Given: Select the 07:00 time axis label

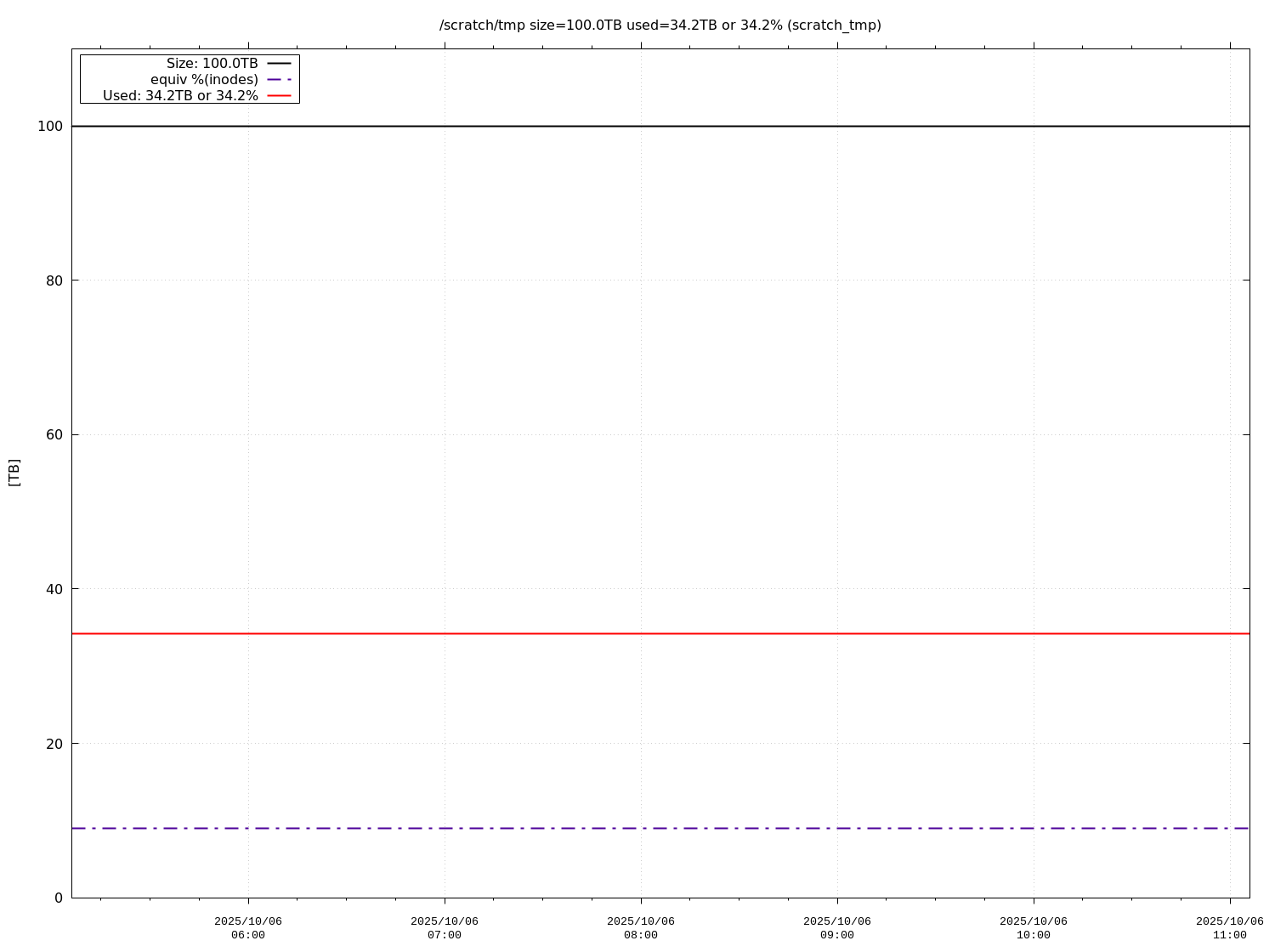Looking at the screenshot, I should point(445,928).
